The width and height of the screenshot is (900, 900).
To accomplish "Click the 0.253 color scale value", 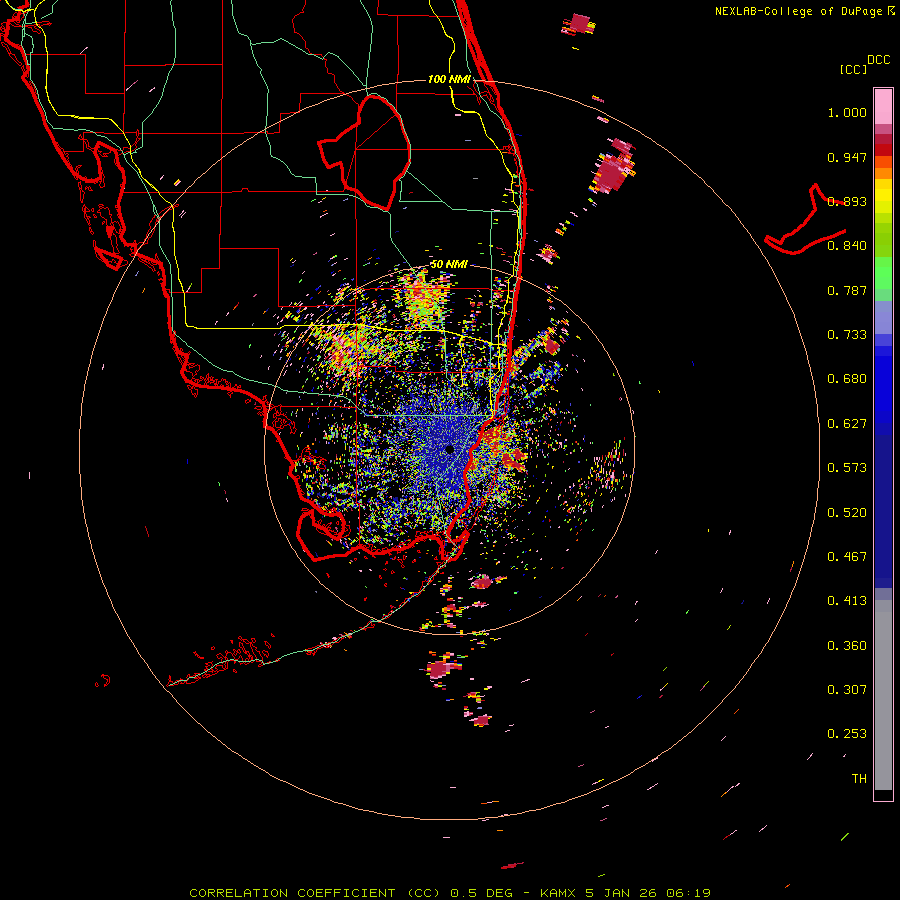I will click(x=847, y=734).
